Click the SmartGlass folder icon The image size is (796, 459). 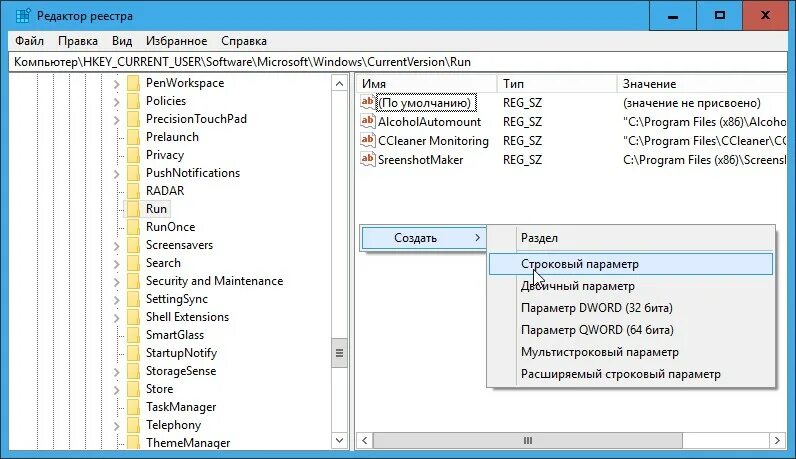tap(134, 335)
